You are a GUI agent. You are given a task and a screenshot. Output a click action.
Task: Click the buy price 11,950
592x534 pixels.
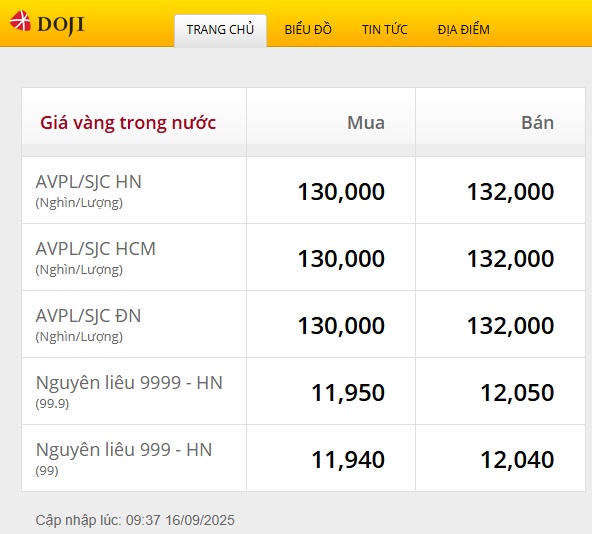348,392
